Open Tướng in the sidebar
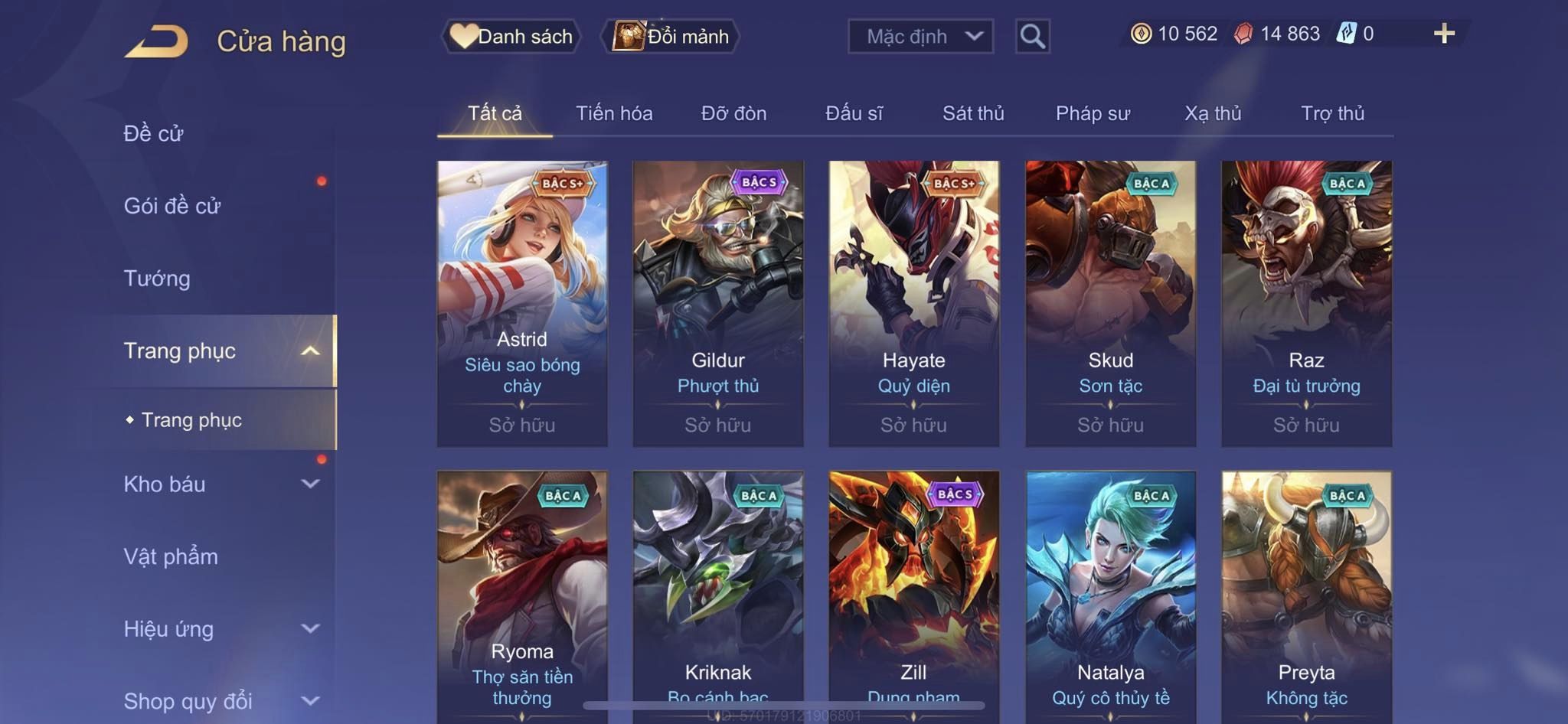This screenshot has width=1568, height=724. coord(157,278)
